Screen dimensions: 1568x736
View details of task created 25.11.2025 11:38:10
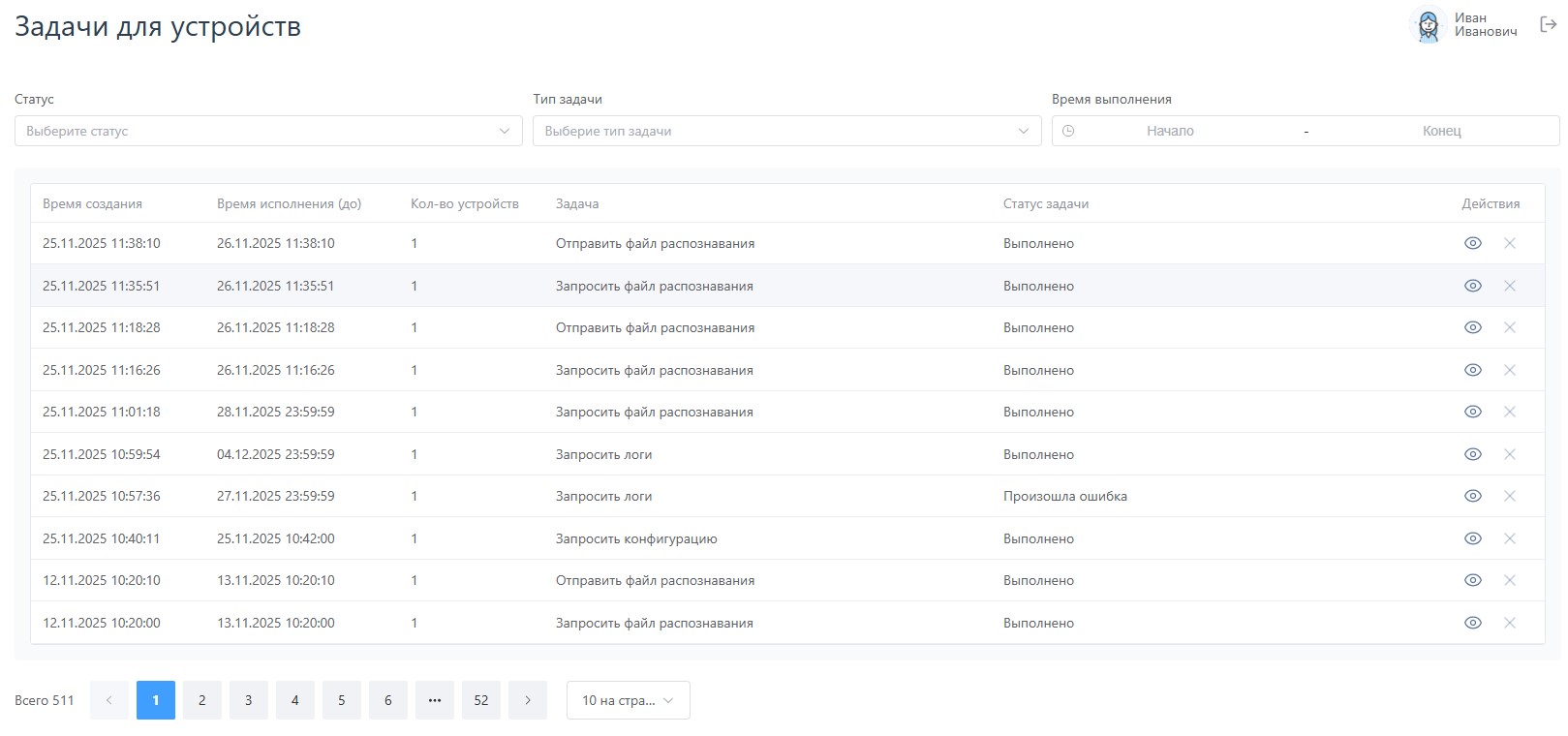(x=1472, y=243)
